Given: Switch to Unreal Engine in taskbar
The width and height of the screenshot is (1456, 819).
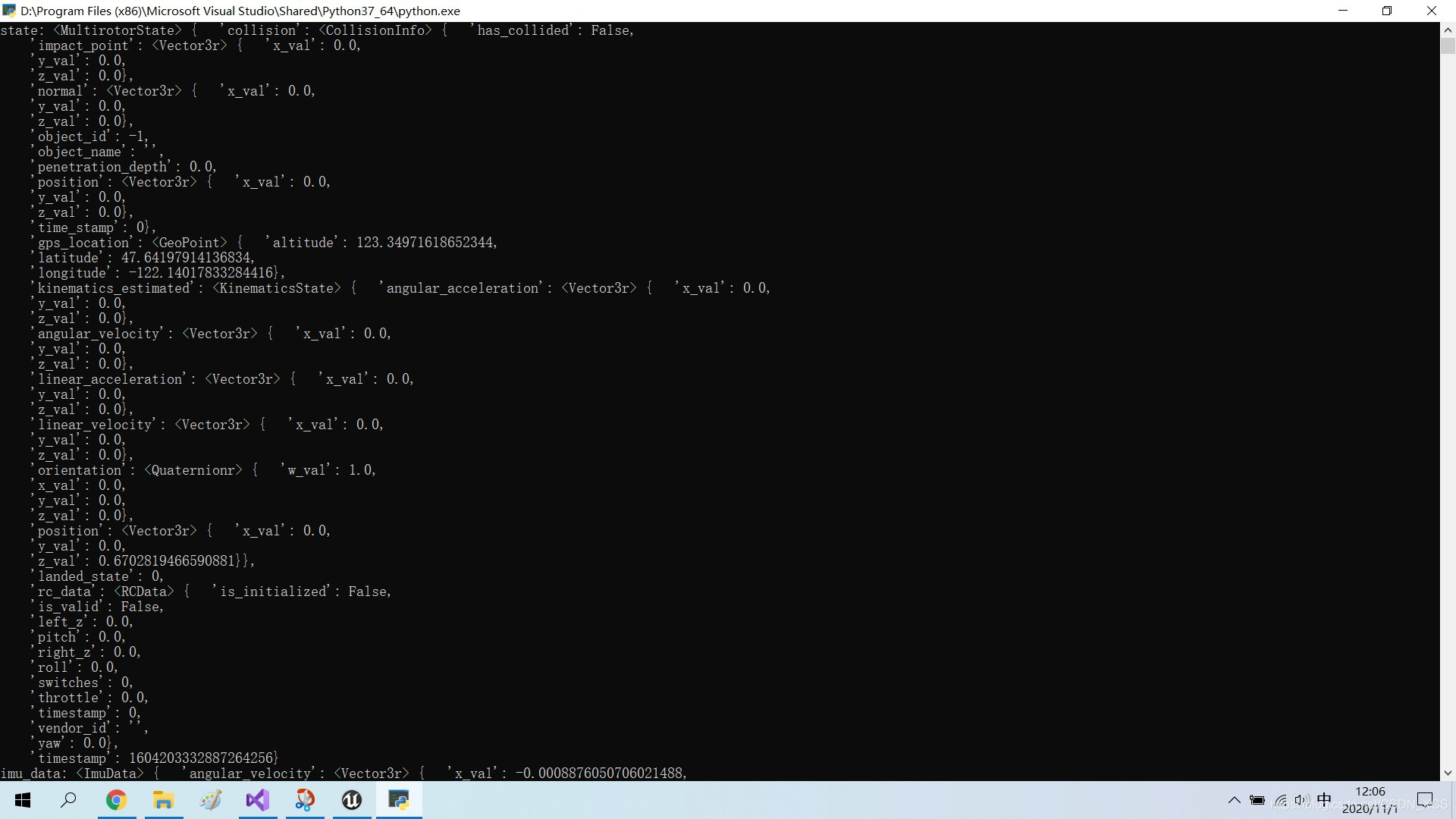Looking at the screenshot, I should pos(352,800).
